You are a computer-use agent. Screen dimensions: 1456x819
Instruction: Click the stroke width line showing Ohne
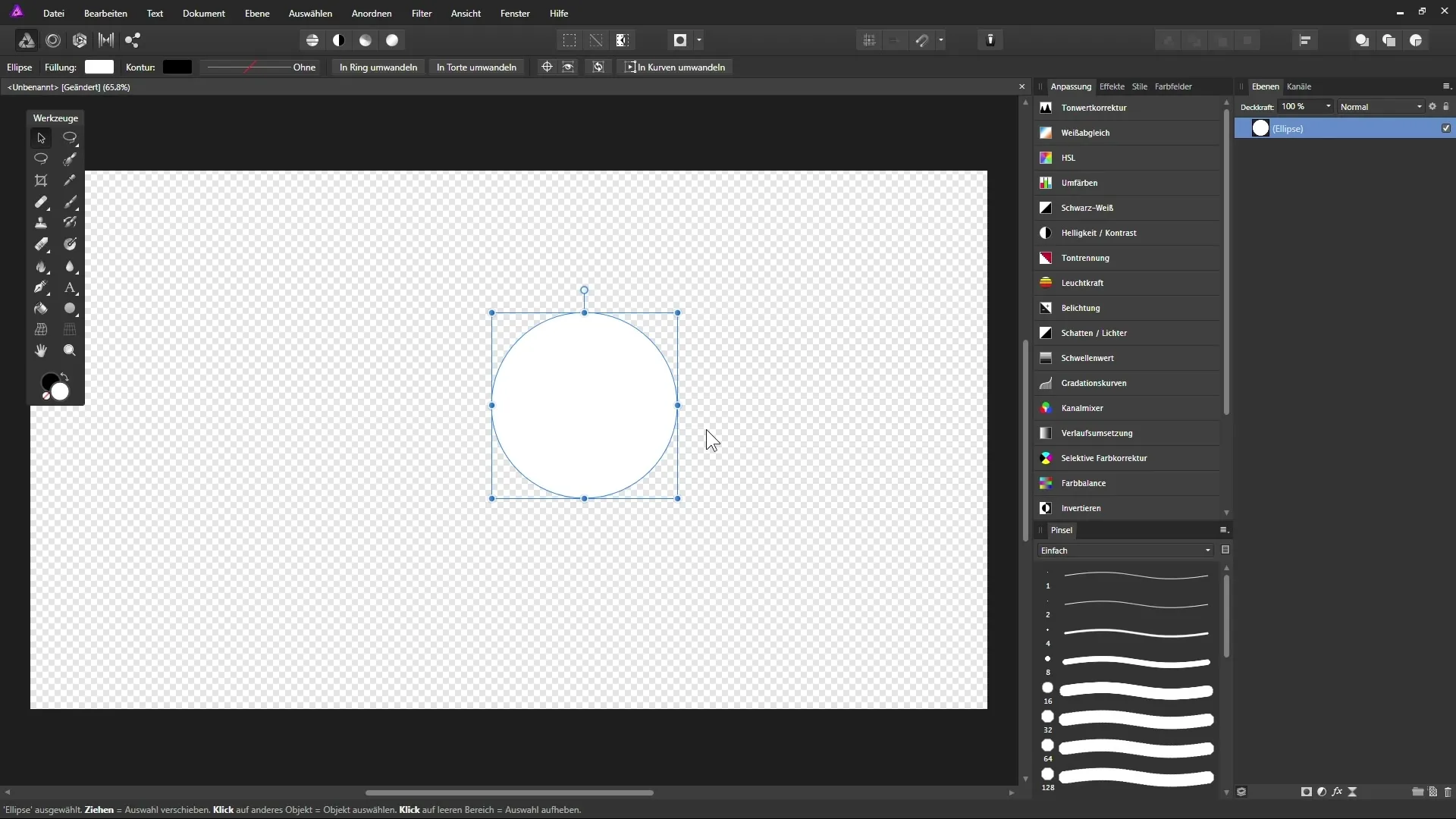[x=260, y=67]
